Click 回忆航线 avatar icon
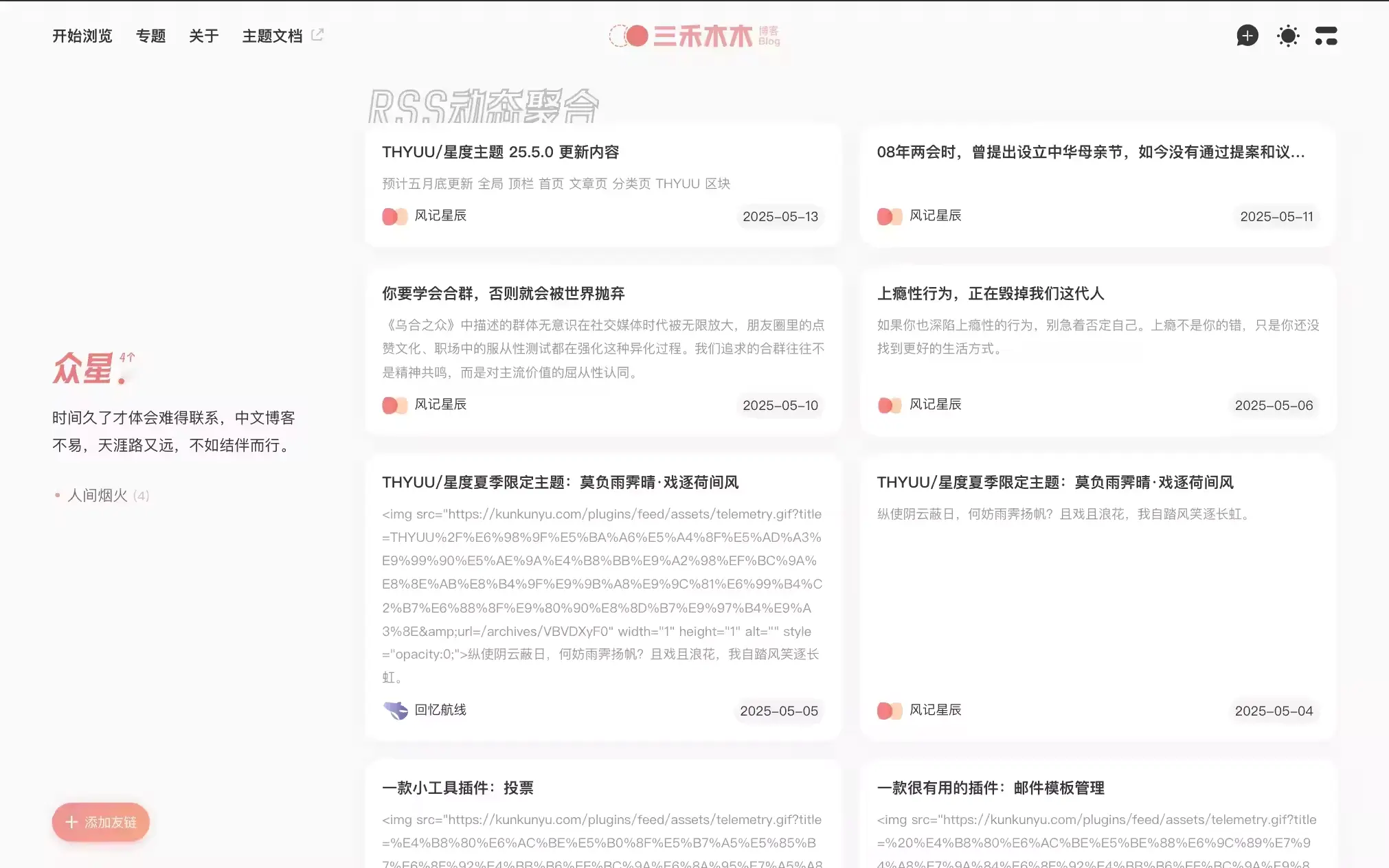Viewport: 1389px width, 868px height. (x=395, y=710)
